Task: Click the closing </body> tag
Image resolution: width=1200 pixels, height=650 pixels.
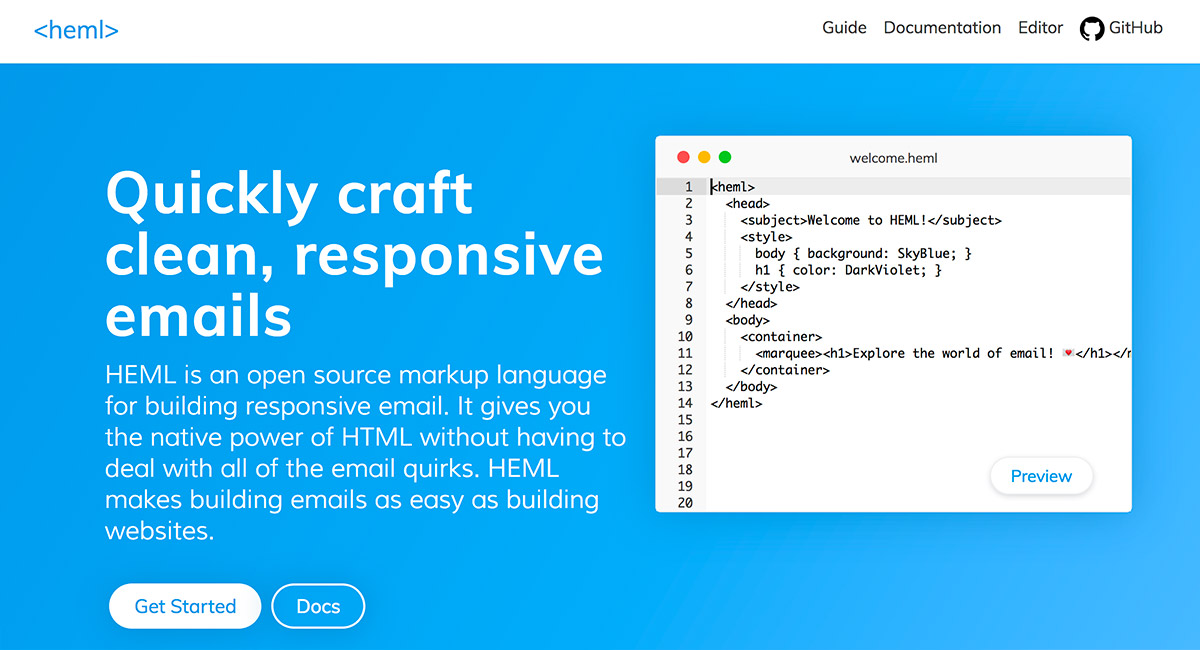Action: (752, 386)
